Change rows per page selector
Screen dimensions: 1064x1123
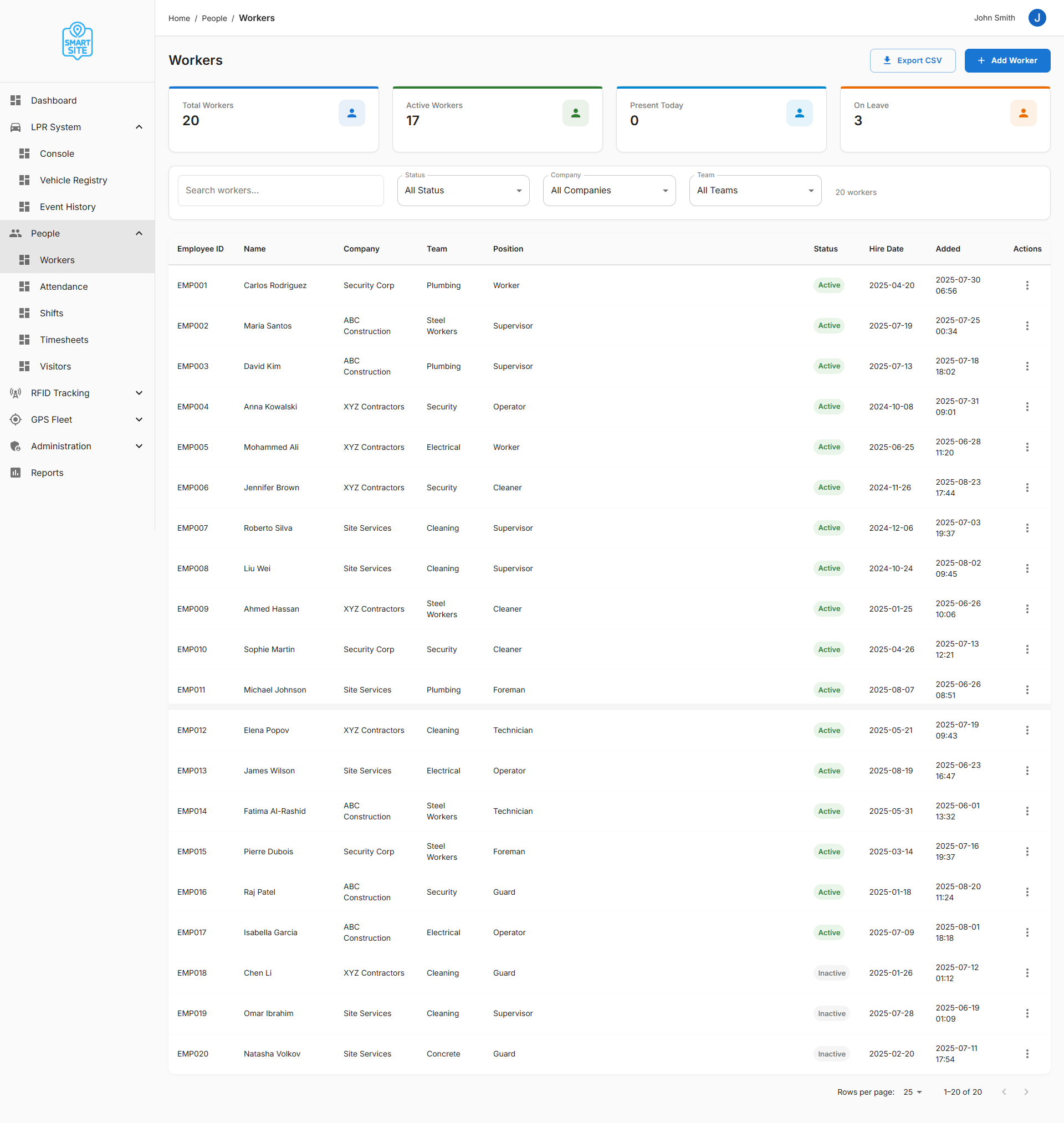[912, 1091]
